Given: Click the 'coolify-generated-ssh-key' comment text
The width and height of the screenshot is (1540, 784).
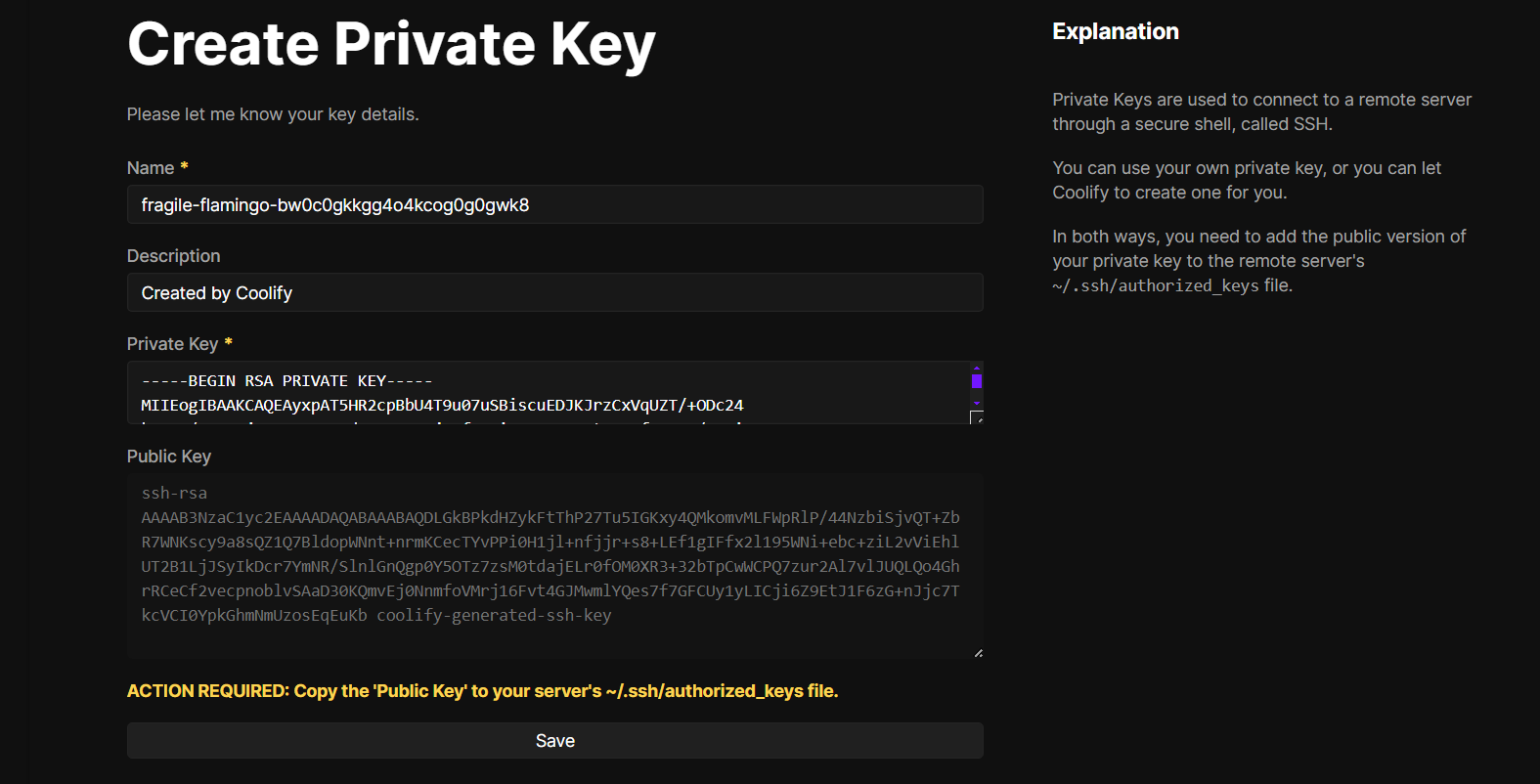Looking at the screenshot, I should (x=494, y=616).
